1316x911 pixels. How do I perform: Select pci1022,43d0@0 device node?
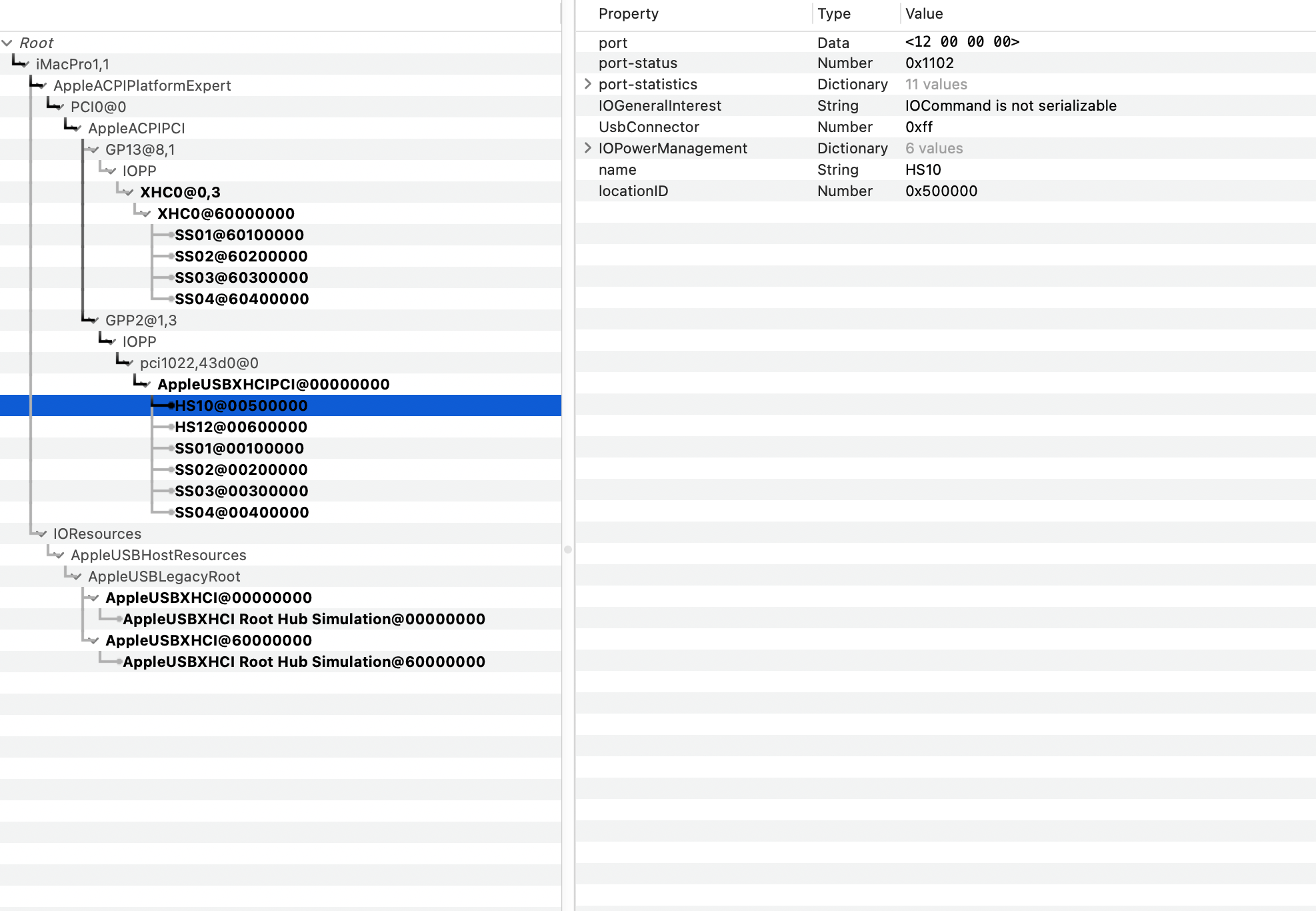click(x=199, y=363)
